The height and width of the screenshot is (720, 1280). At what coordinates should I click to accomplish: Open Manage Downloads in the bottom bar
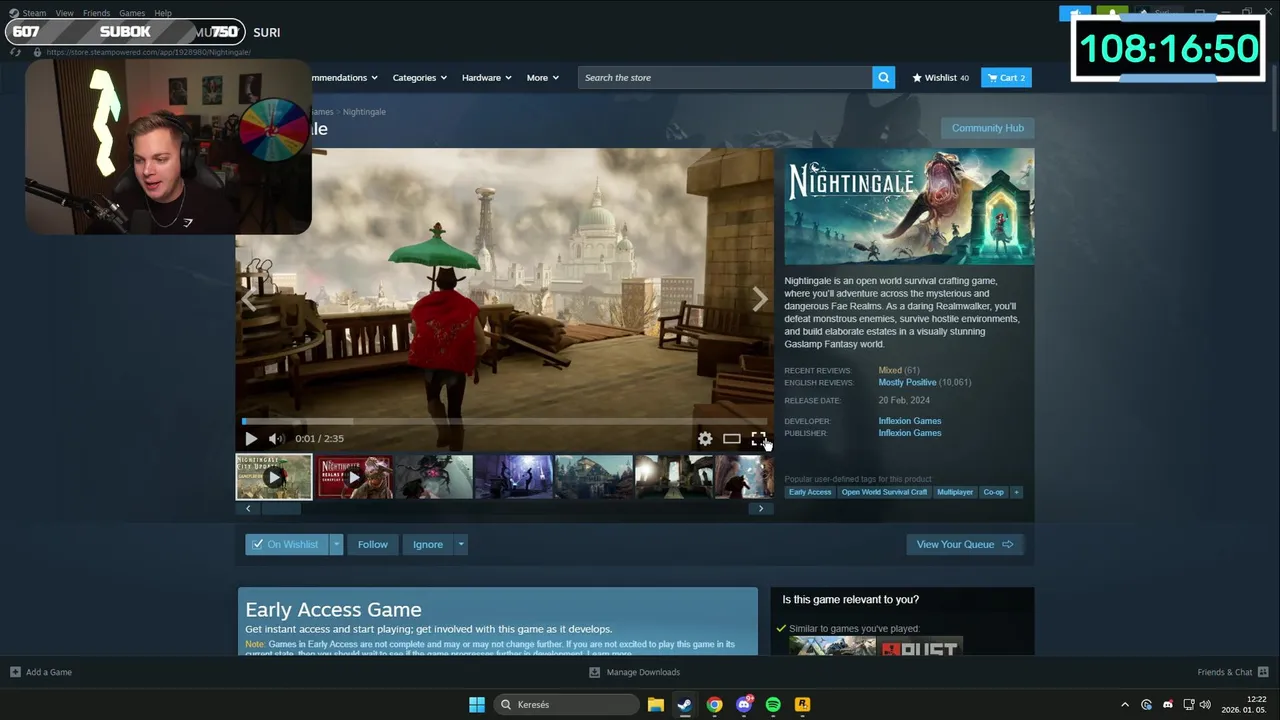[634, 672]
